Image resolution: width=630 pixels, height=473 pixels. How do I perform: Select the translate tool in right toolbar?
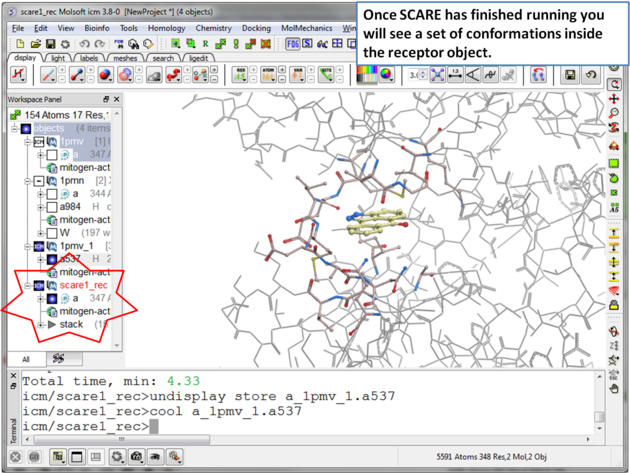[615, 100]
